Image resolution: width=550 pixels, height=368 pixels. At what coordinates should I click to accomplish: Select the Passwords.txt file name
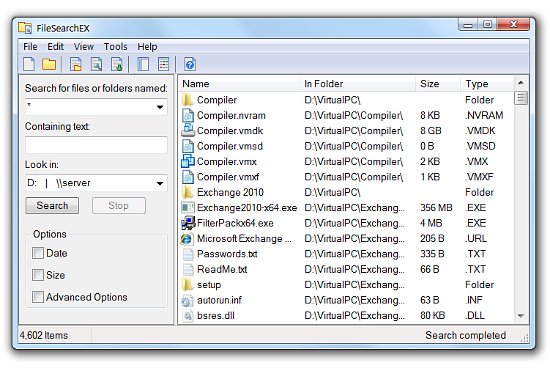click(227, 254)
